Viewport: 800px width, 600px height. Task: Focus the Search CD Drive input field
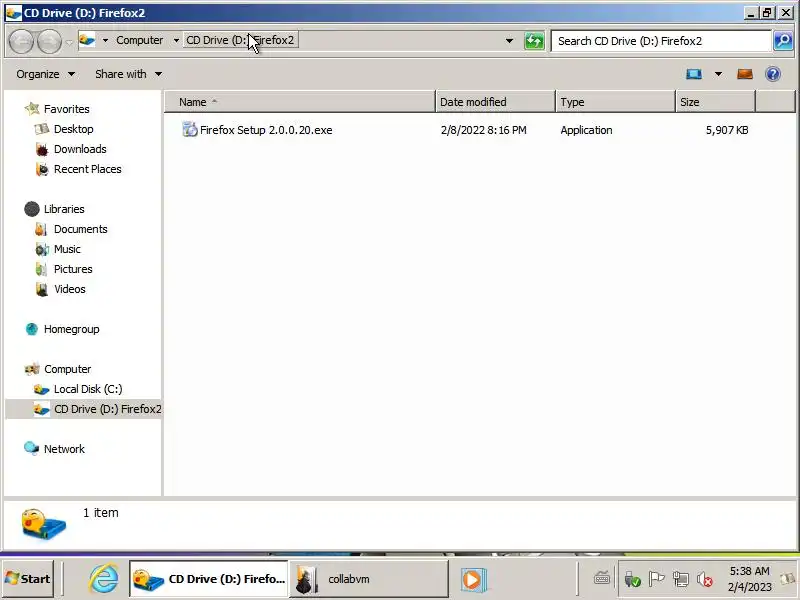click(x=662, y=41)
